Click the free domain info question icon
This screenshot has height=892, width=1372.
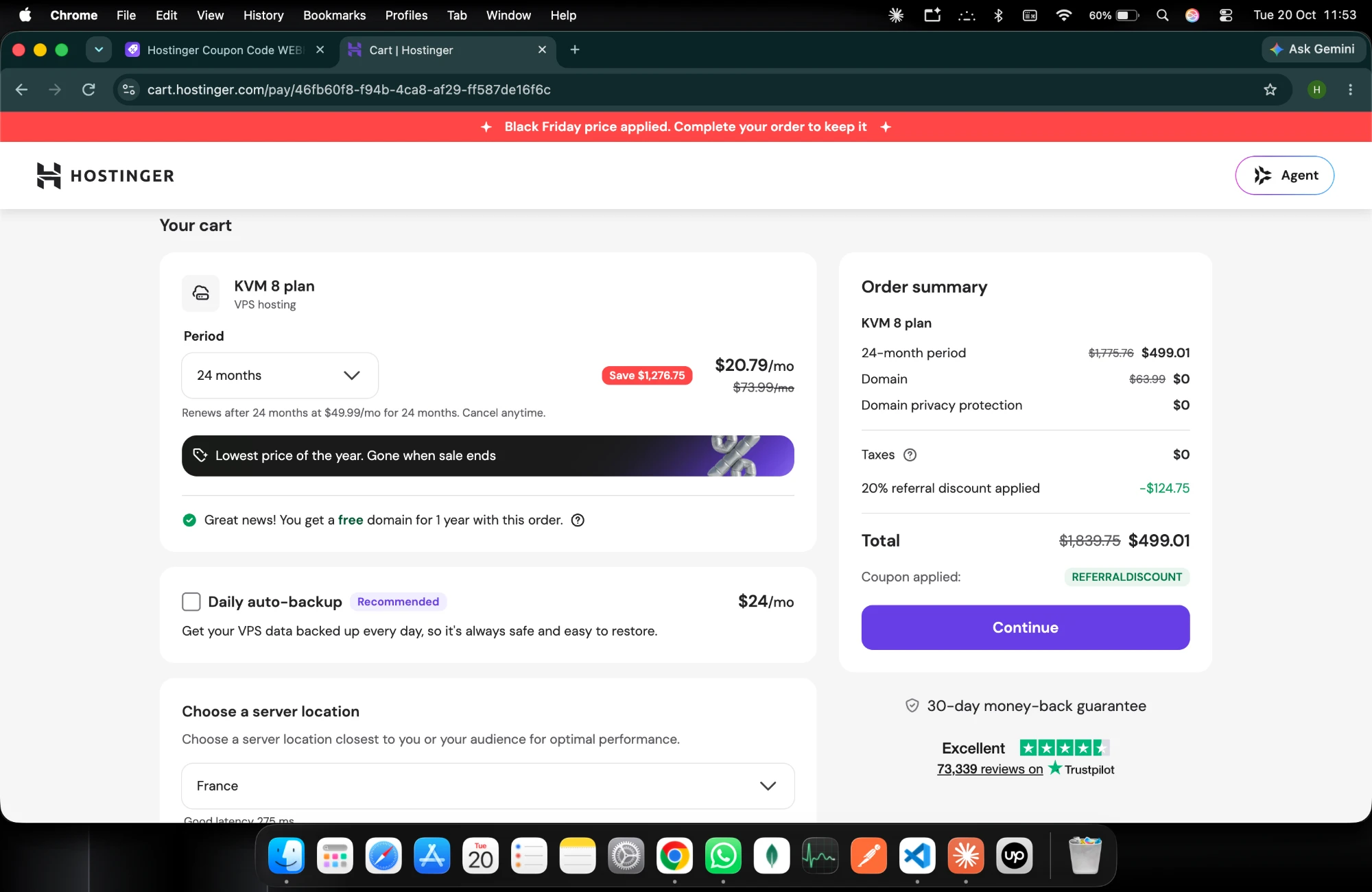pos(578,520)
